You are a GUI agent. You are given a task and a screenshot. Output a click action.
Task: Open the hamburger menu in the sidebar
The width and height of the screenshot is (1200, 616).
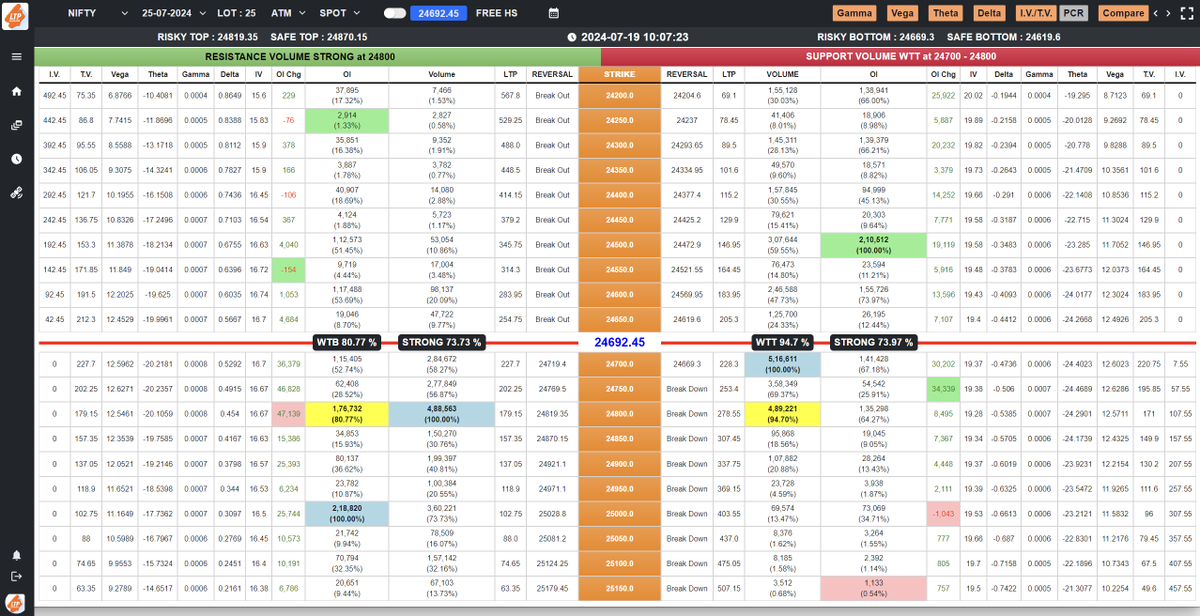(x=16, y=56)
